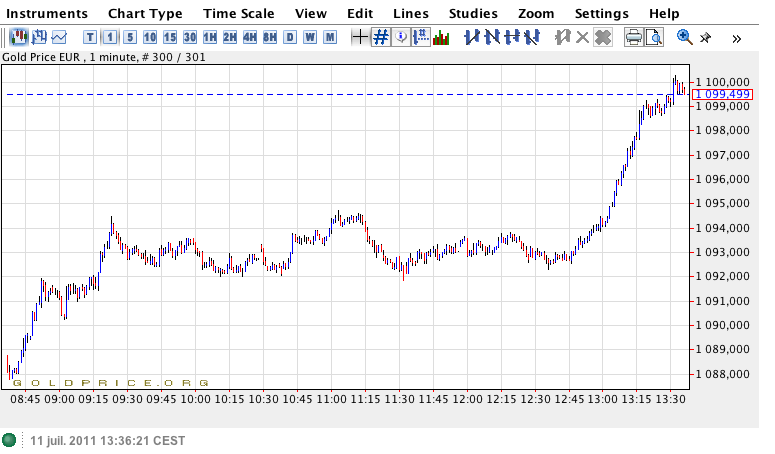This screenshot has height=454, width=775.
Task: Select the weekly W timeframe button
Action: tap(310, 38)
